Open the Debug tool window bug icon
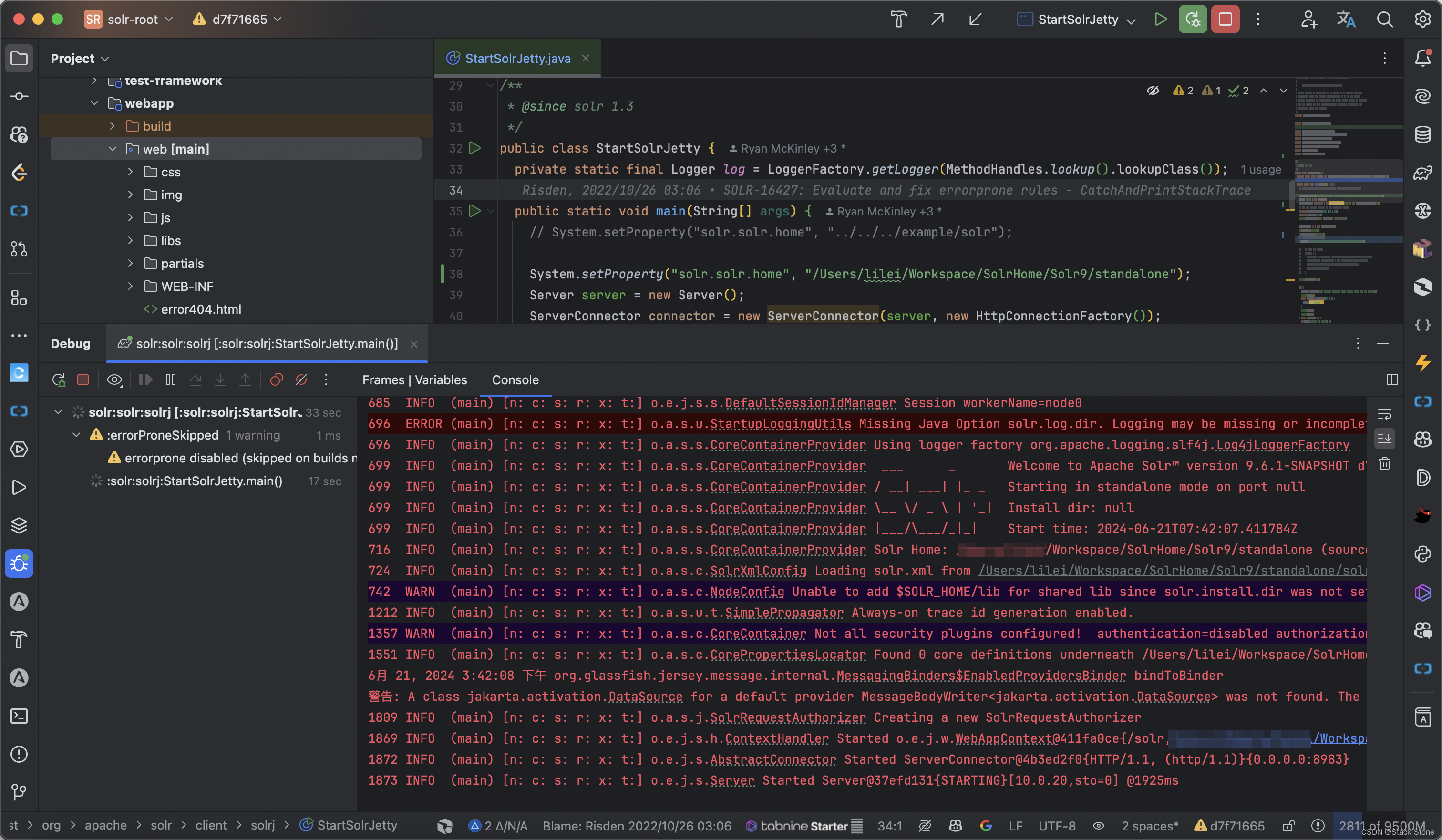The width and height of the screenshot is (1442, 840). point(19,563)
